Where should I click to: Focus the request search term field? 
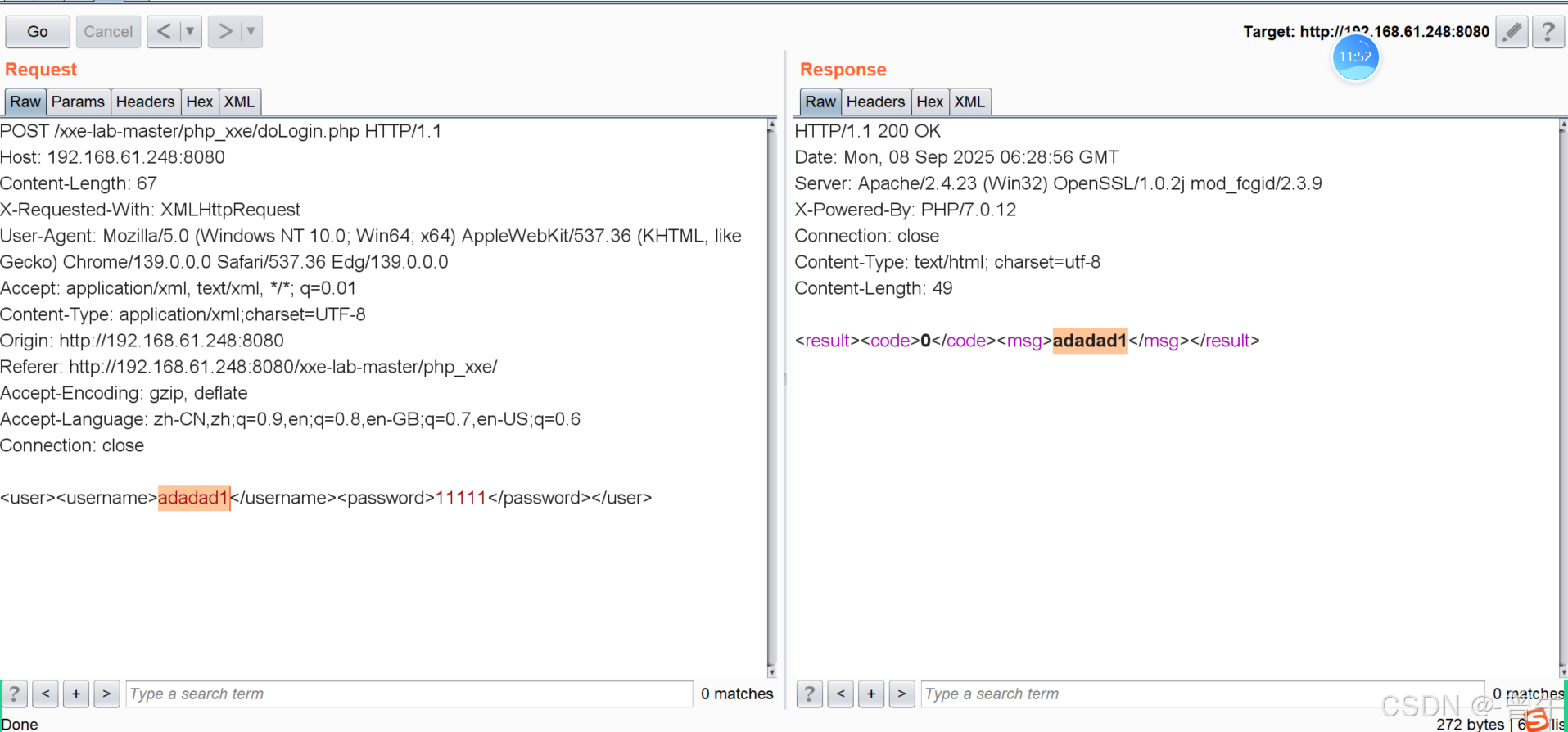(409, 694)
